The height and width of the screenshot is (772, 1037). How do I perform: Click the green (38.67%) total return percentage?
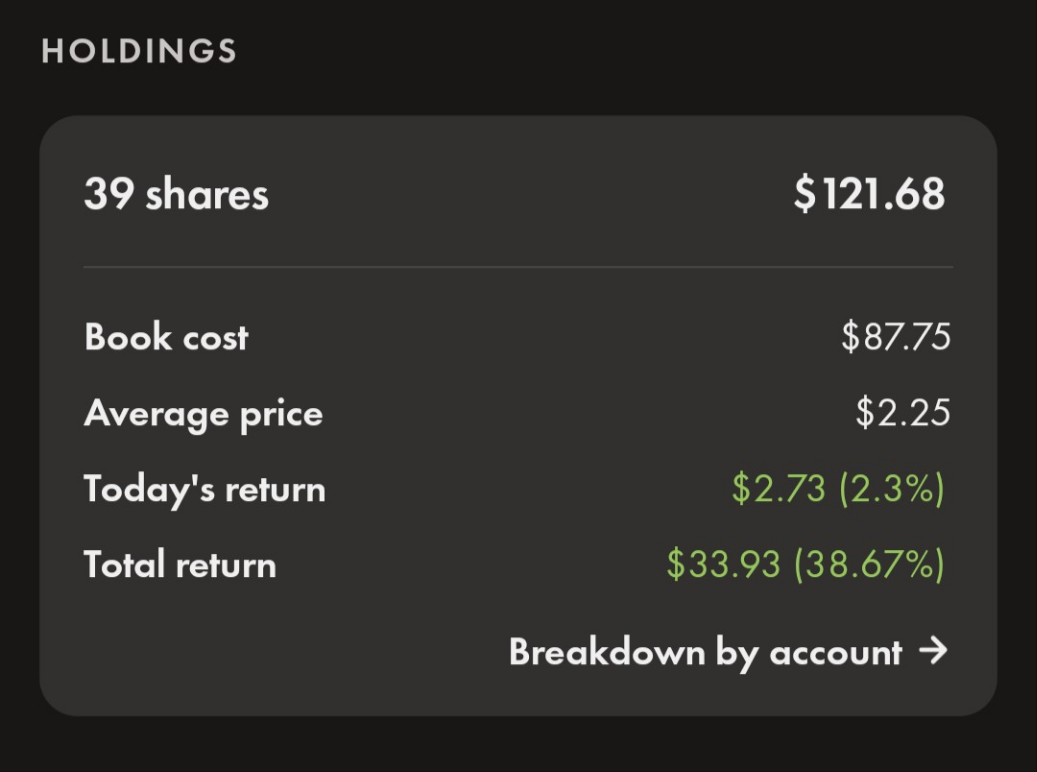click(x=869, y=565)
